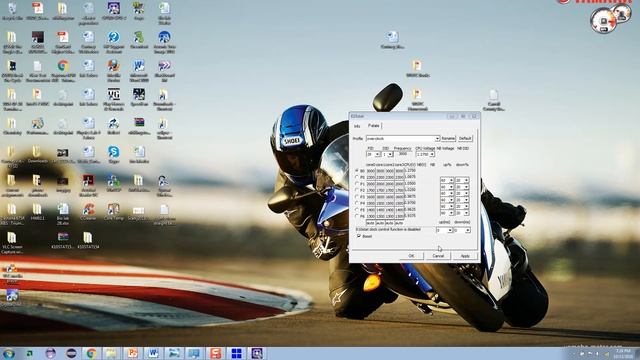
Task: Switch to the P-state tab
Action: tap(373, 126)
